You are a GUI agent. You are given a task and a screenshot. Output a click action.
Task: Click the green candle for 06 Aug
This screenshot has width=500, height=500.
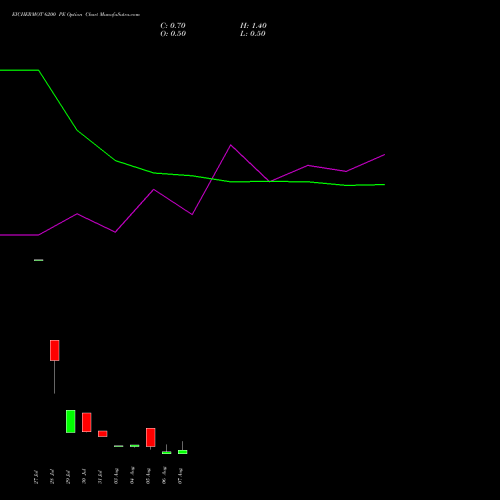[x=167, y=453]
